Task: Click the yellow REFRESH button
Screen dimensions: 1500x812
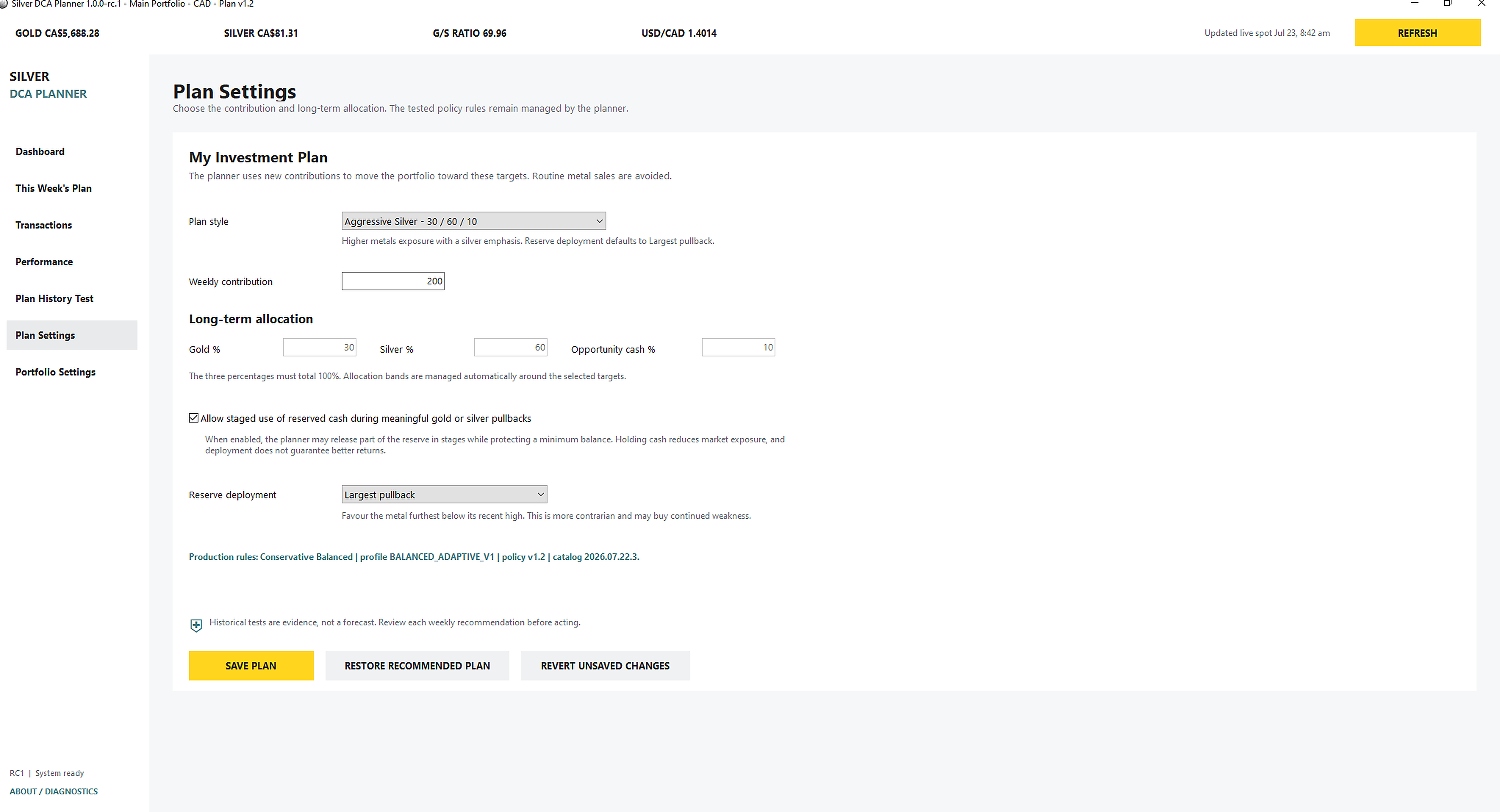Action: pyautogui.click(x=1417, y=33)
